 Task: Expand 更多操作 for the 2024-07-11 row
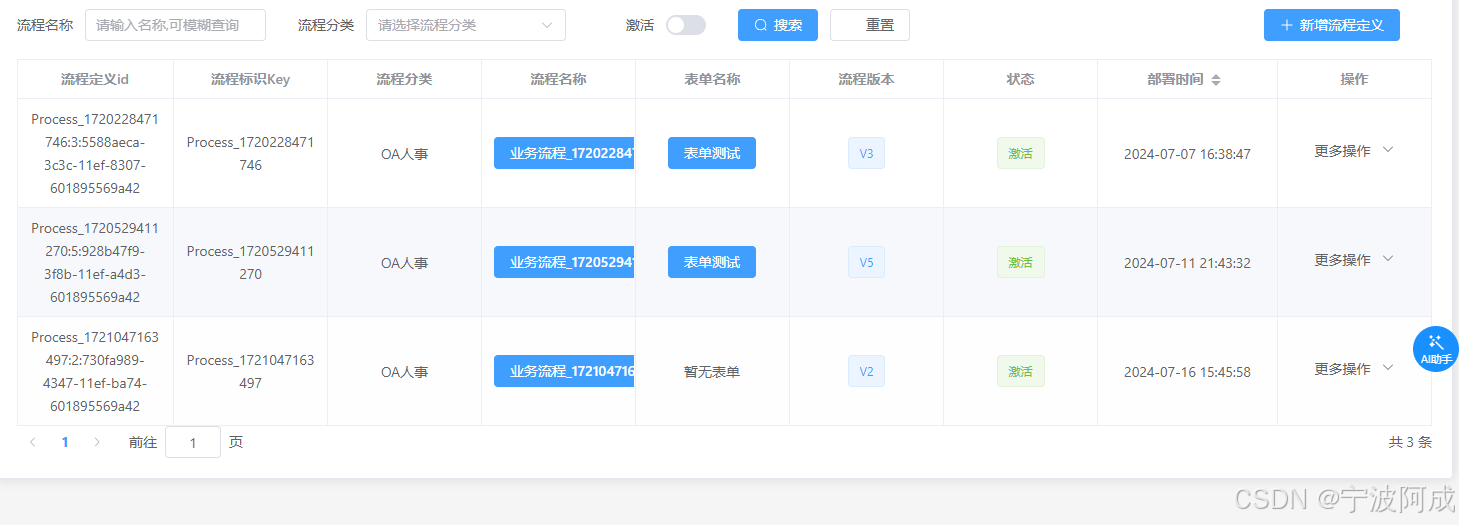(x=1354, y=260)
